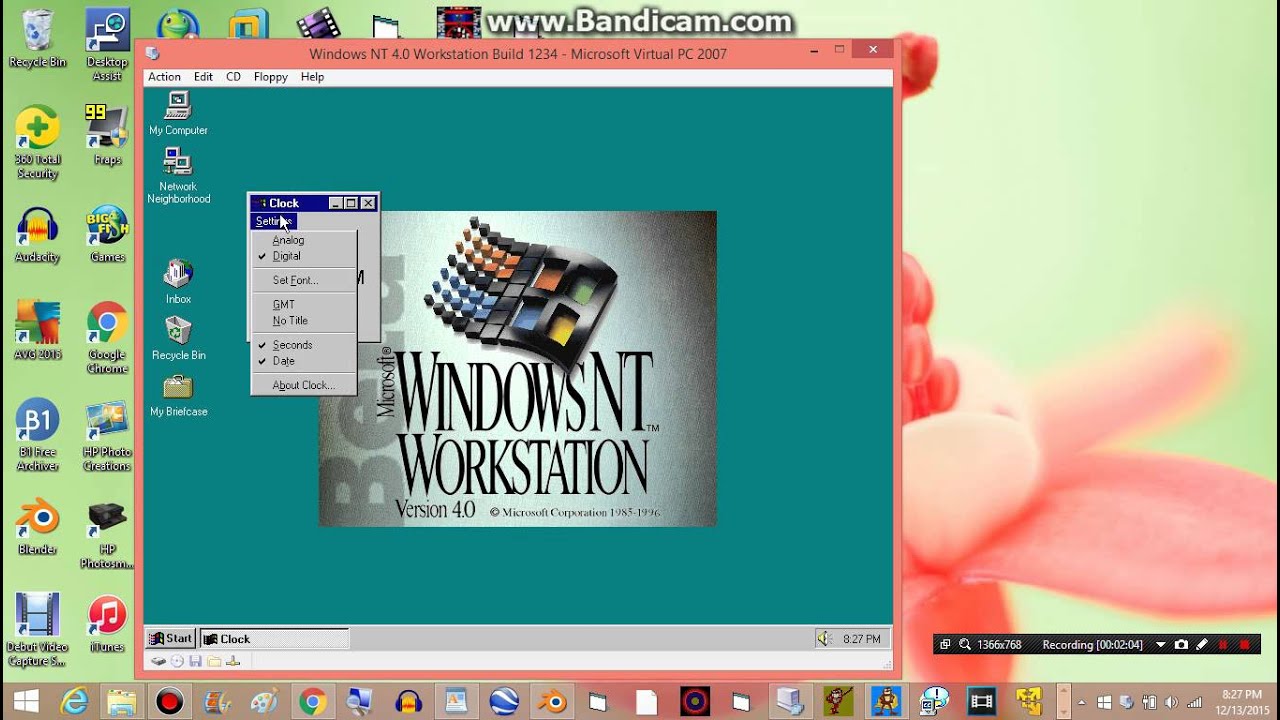1280x720 pixels.
Task: Open File Explorer from host taskbar
Action: tap(122, 702)
